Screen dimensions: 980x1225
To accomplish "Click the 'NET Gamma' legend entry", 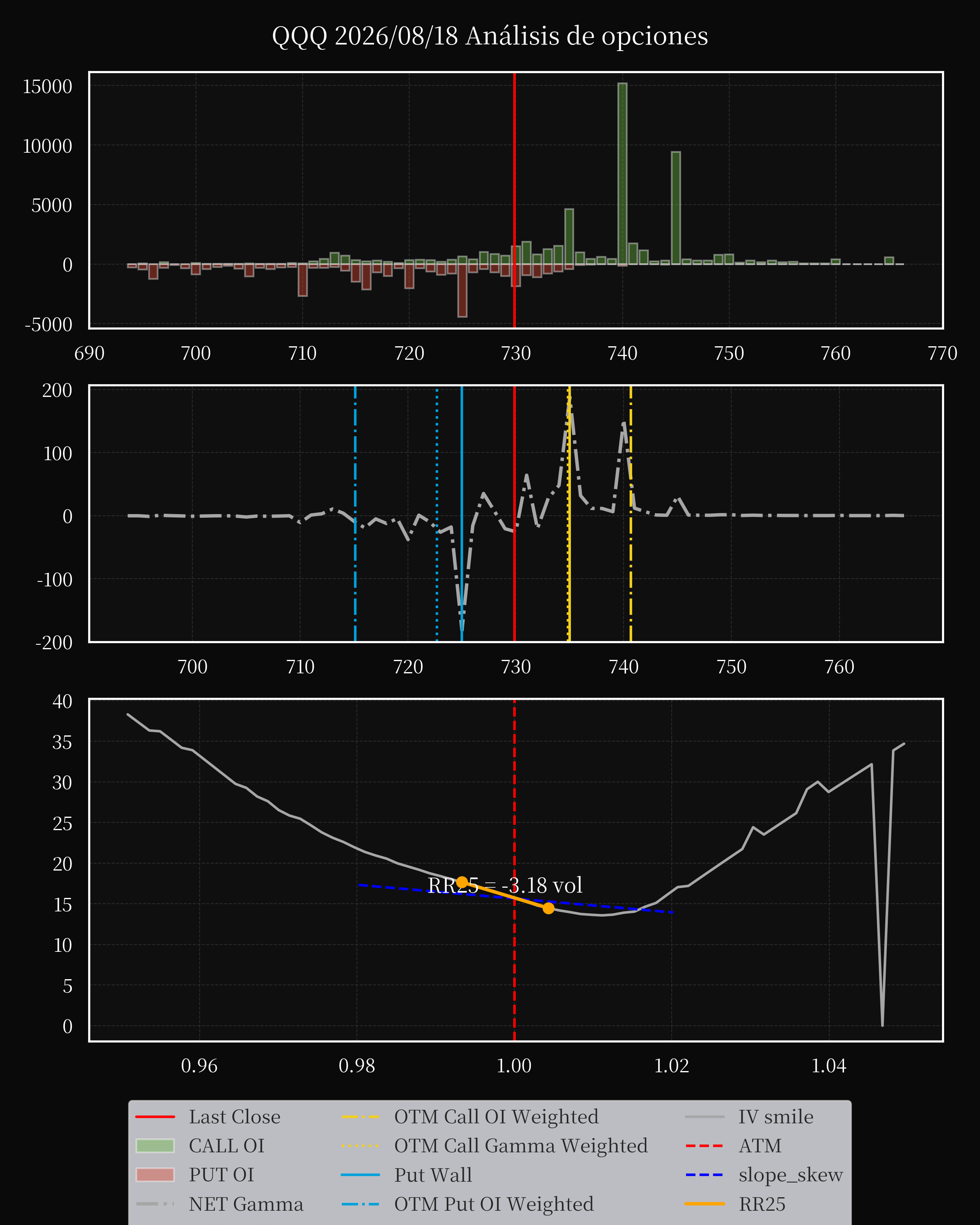I will click(220, 1204).
